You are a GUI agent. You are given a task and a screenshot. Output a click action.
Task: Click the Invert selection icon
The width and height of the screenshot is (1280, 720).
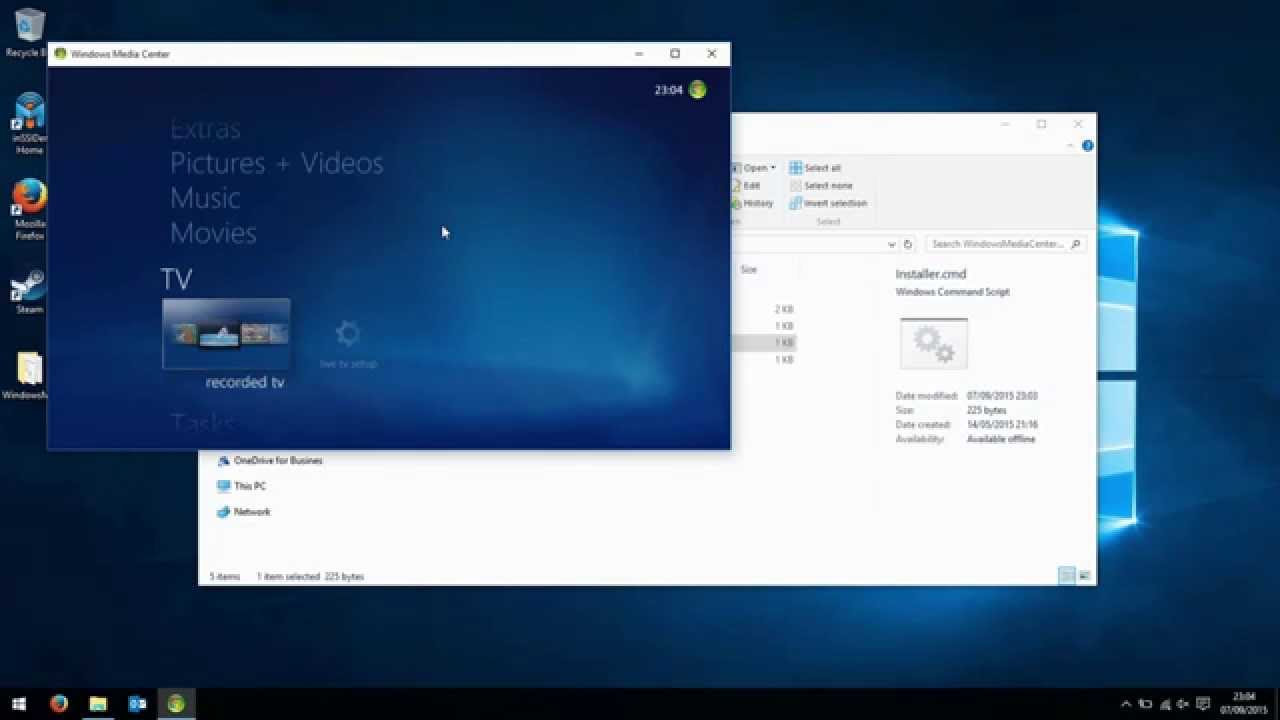796,203
